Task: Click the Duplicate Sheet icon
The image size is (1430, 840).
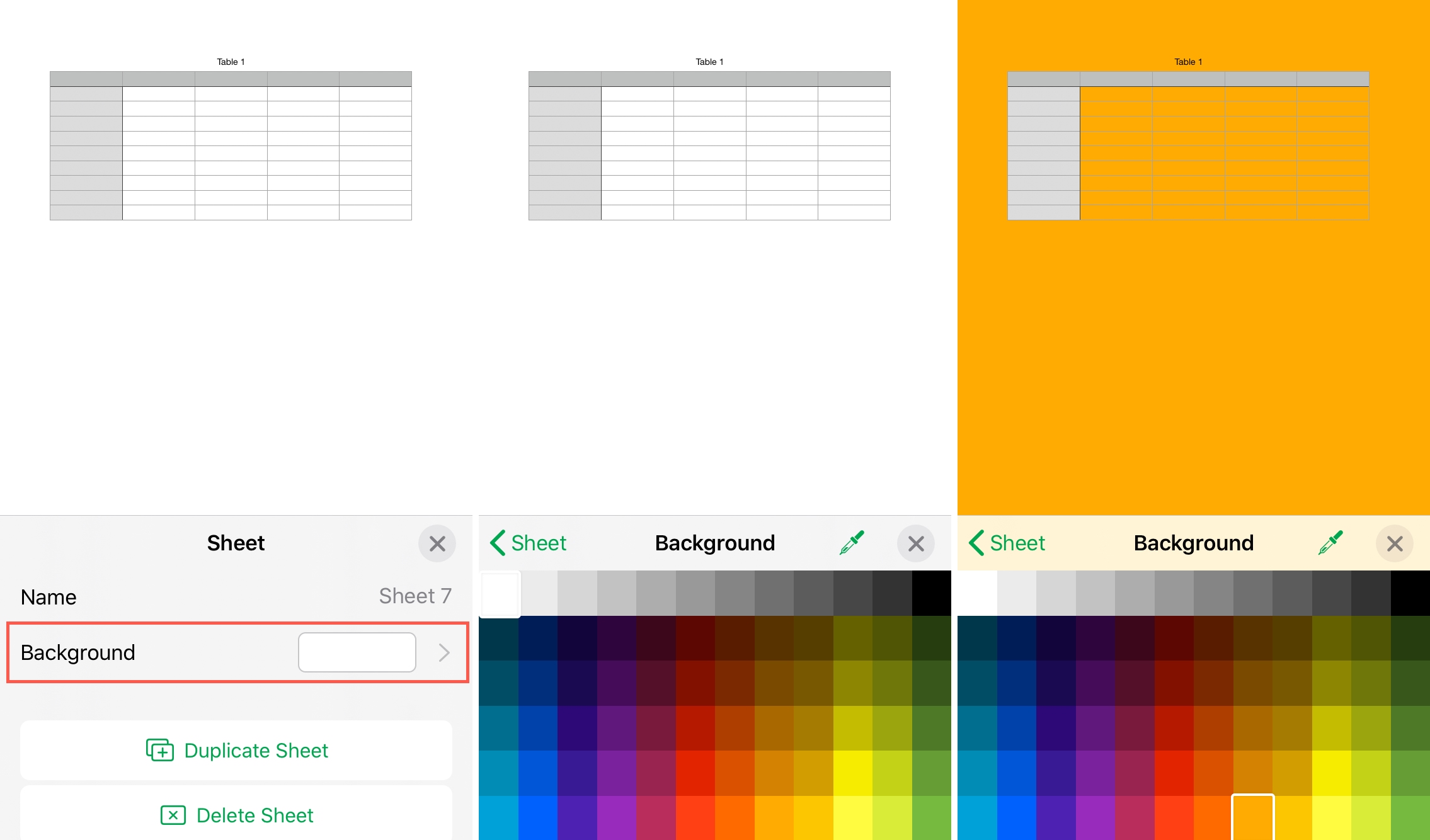Action: pos(161,751)
